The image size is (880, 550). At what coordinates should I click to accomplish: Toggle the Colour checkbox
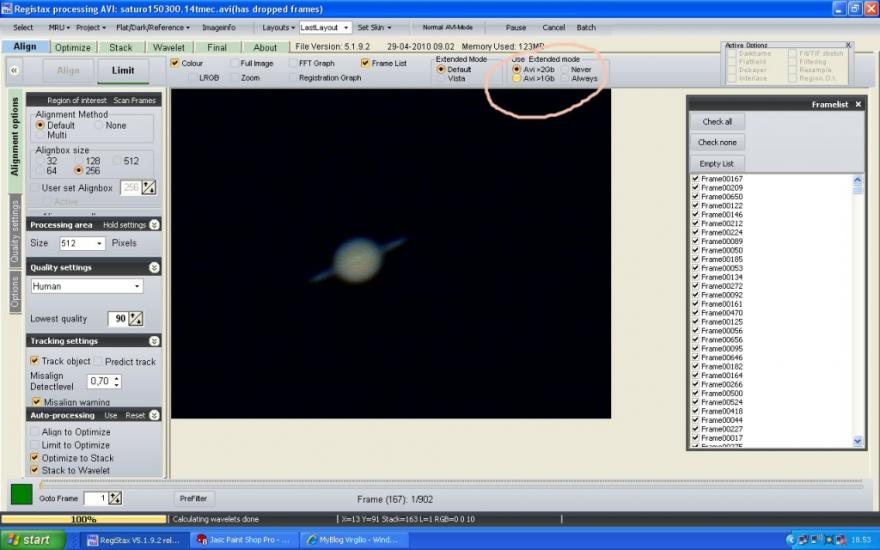[x=175, y=63]
